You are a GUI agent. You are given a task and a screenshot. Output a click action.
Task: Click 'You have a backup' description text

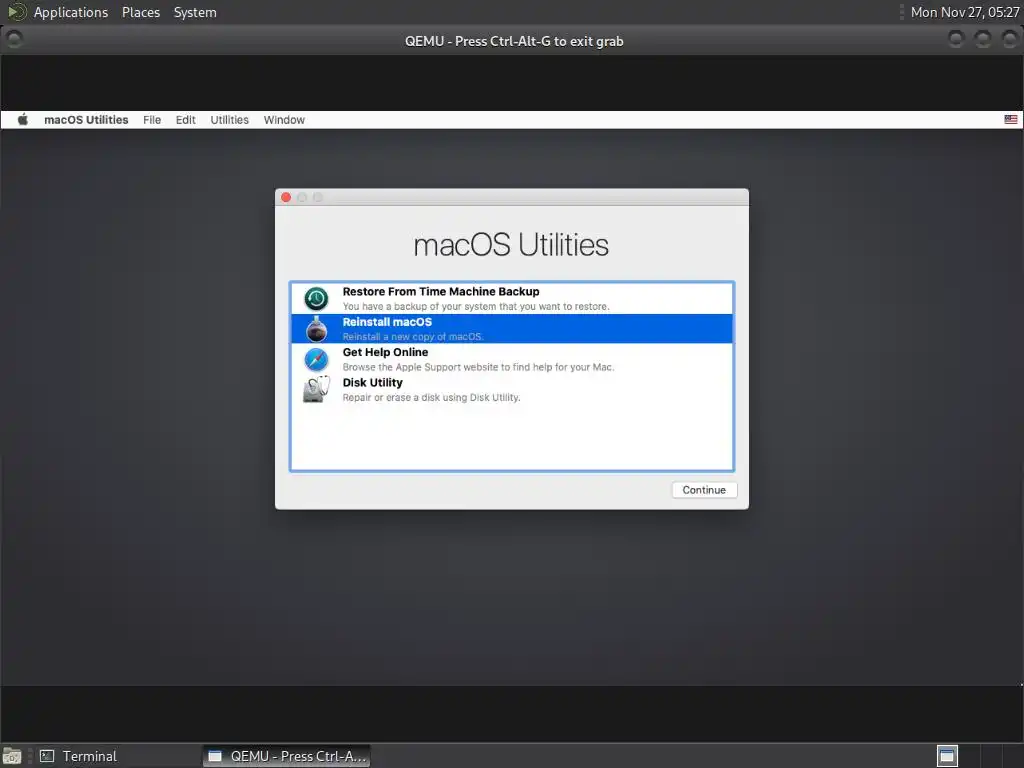click(x=475, y=307)
